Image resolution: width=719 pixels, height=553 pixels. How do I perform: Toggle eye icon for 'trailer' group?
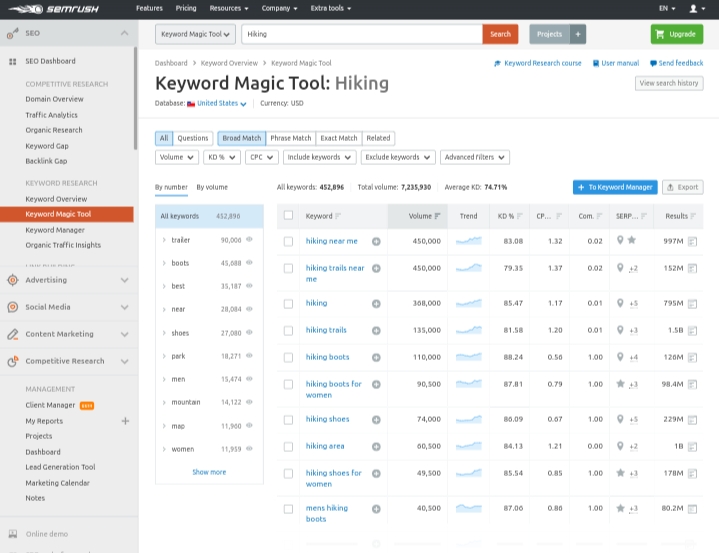pos(249,239)
